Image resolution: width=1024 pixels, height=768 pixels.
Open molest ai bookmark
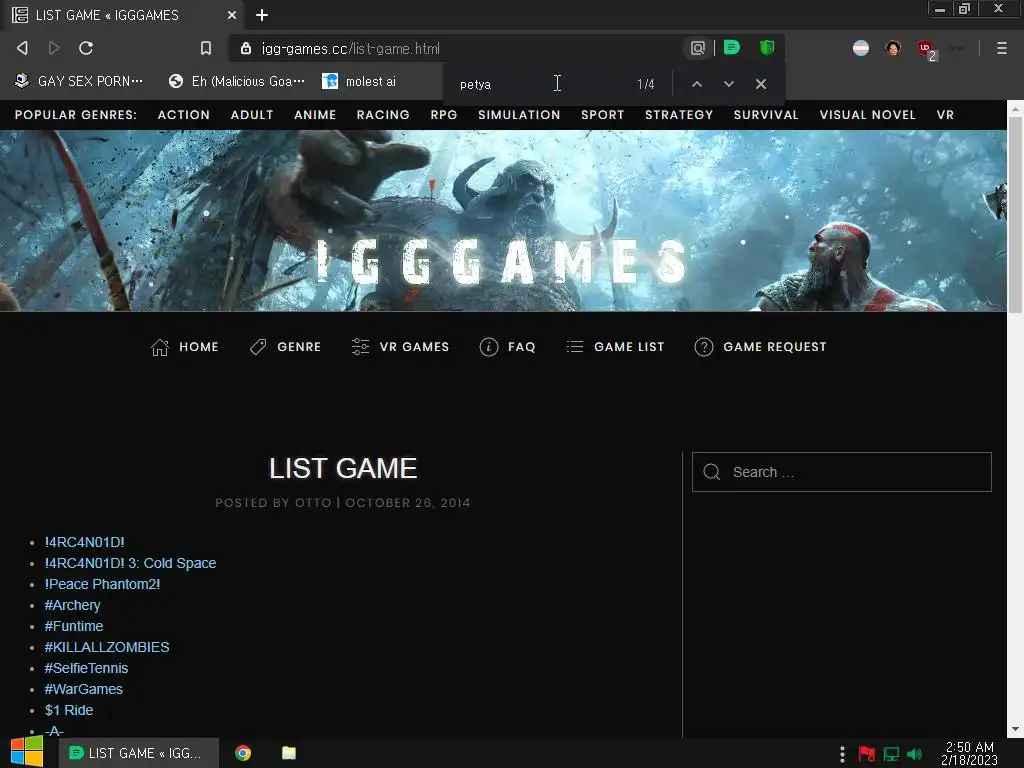359,81
